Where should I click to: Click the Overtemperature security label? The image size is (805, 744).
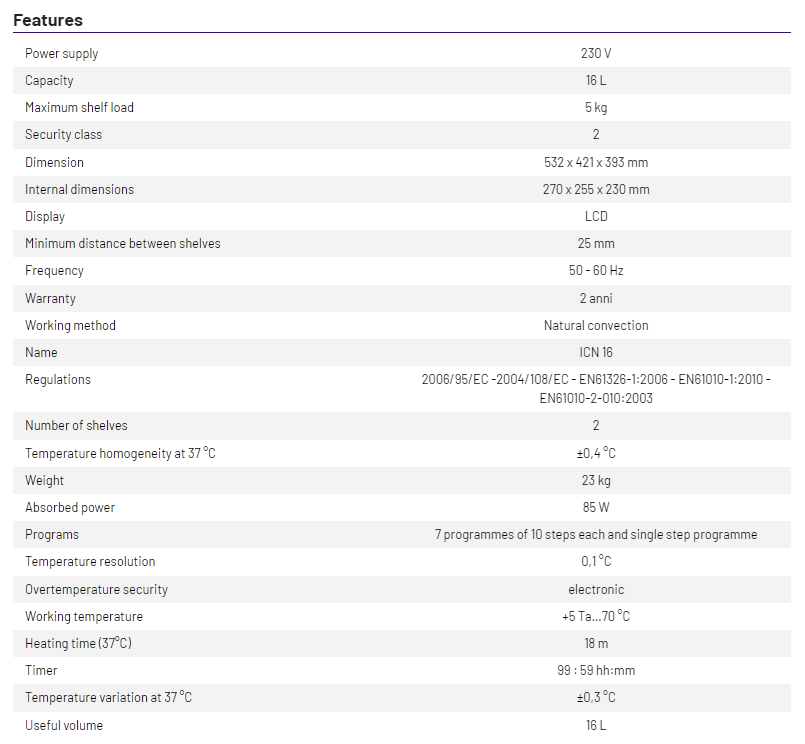coord(96,589)
